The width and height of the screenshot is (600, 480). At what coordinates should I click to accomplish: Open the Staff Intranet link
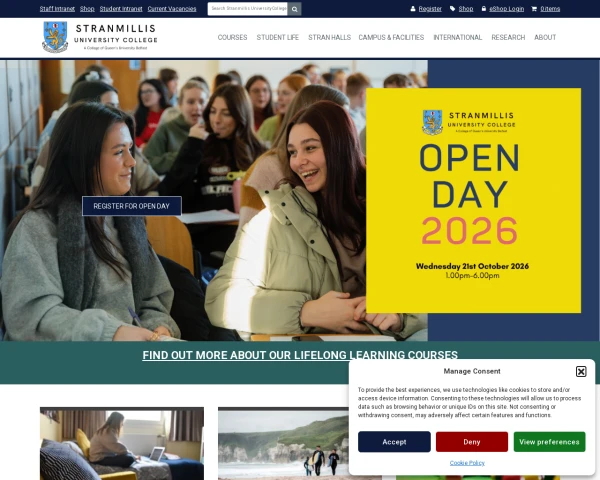point(57,9)
